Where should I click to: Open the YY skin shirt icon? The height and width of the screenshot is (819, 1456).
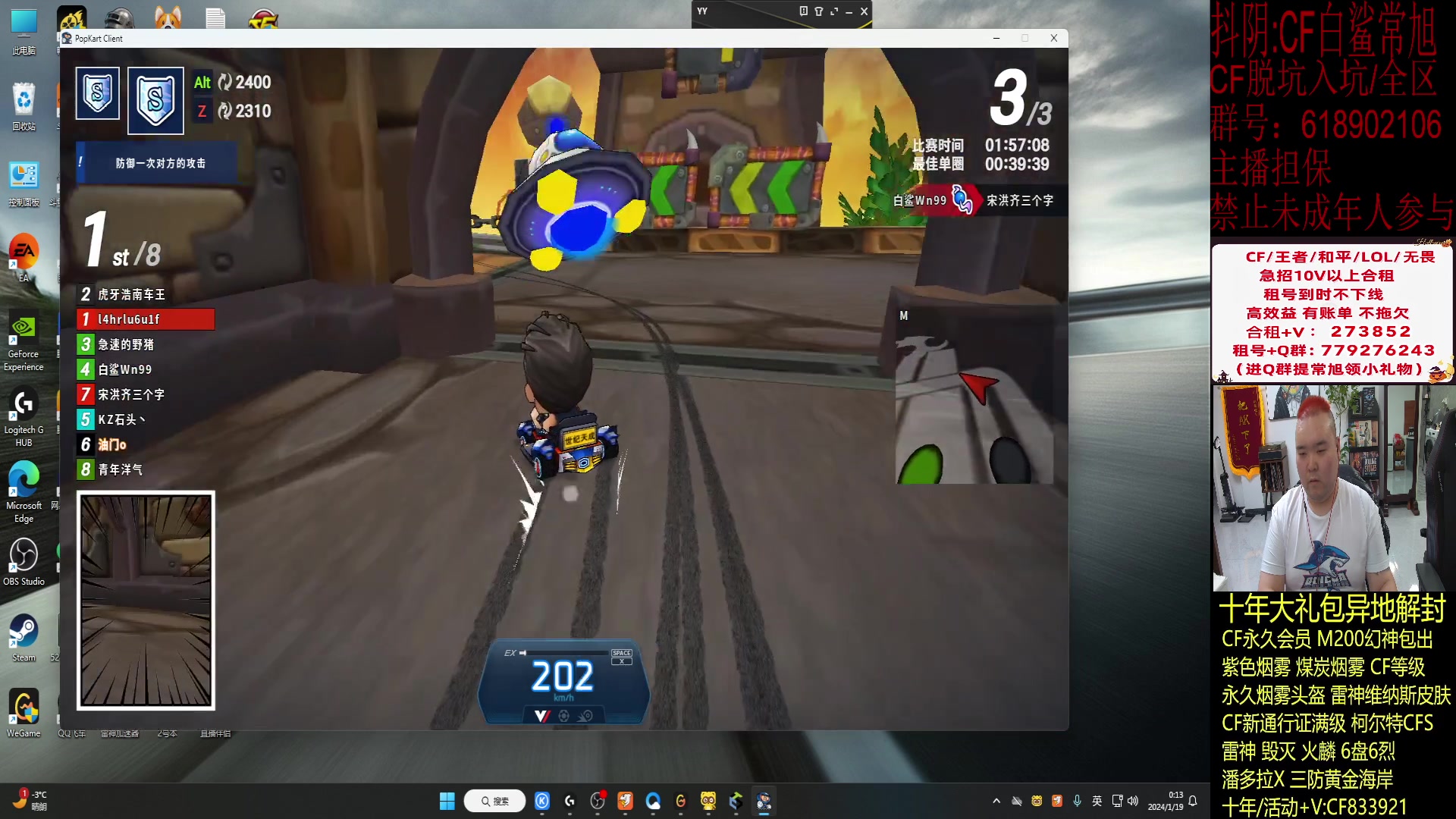(x=818, y=11)
